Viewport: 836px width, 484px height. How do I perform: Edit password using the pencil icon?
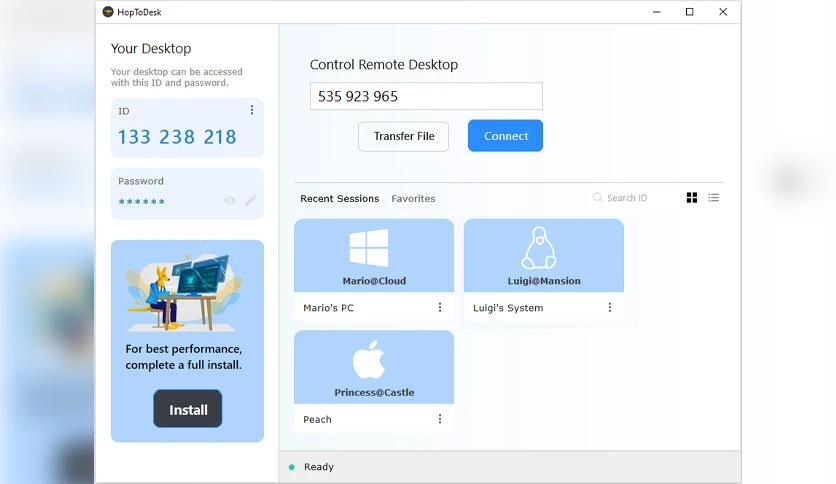tap(251, 200)
